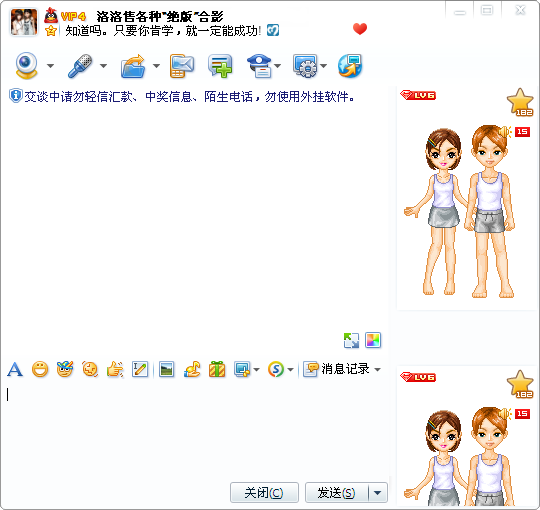Toggle the QQ Show panel expand icon
540x510 pixels.
[x=351, y=340]
